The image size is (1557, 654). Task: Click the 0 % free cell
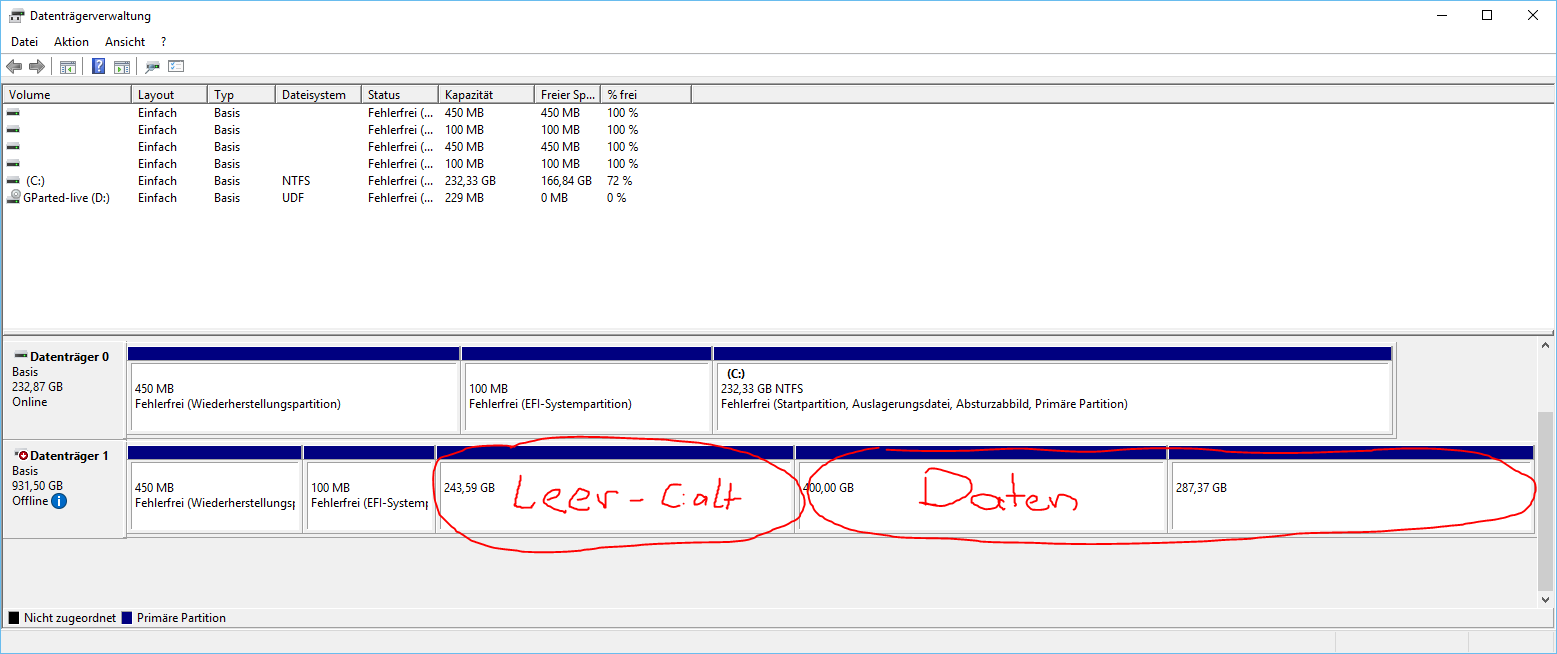tap(616, 198)
